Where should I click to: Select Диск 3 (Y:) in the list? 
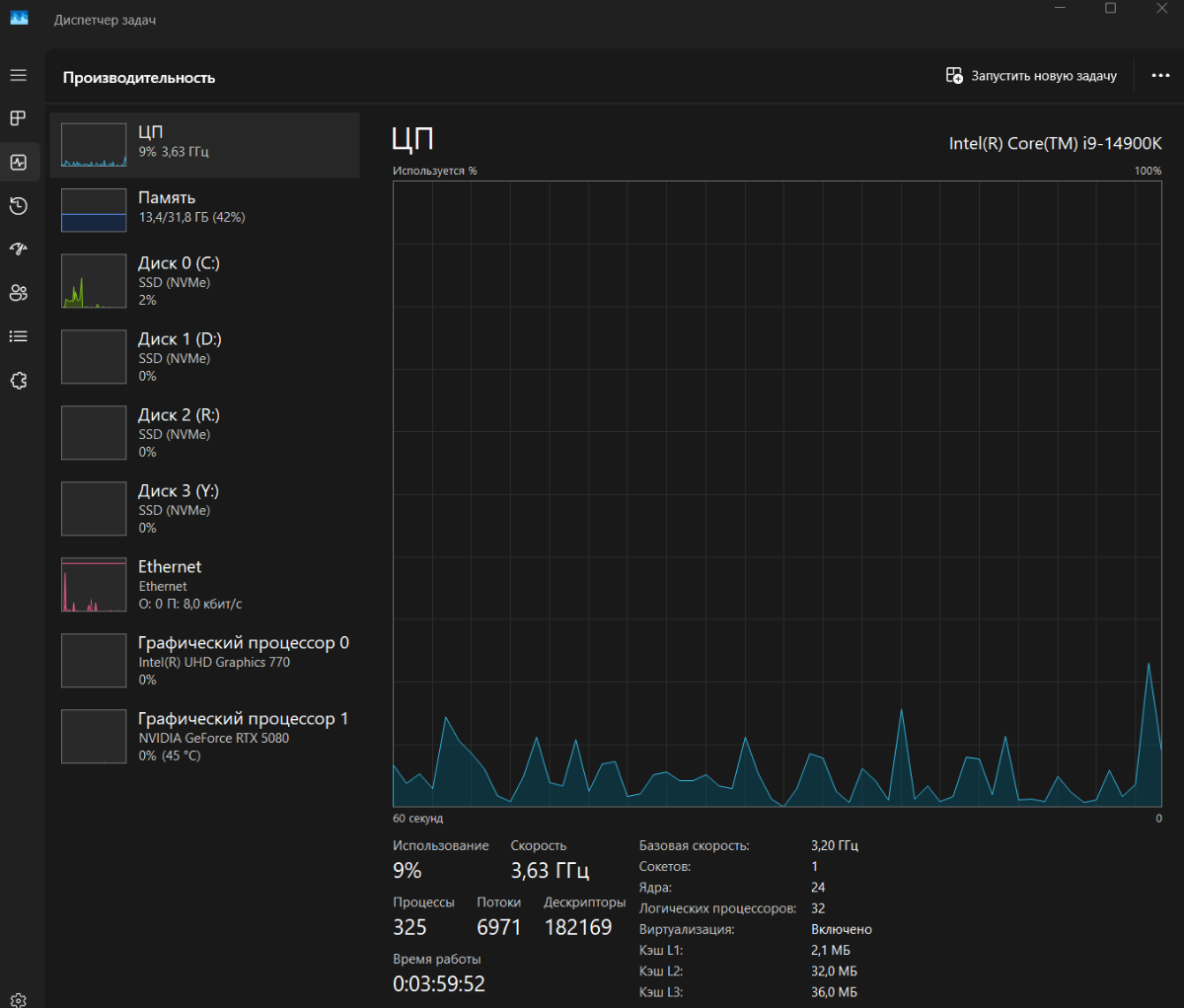[x=205, y=509]
